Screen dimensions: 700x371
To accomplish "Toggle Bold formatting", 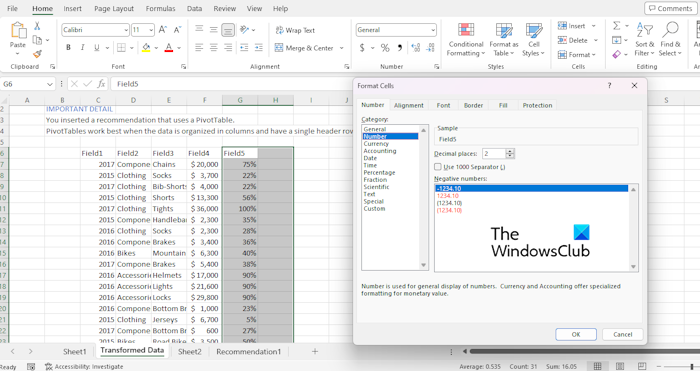I will point(68,47).
